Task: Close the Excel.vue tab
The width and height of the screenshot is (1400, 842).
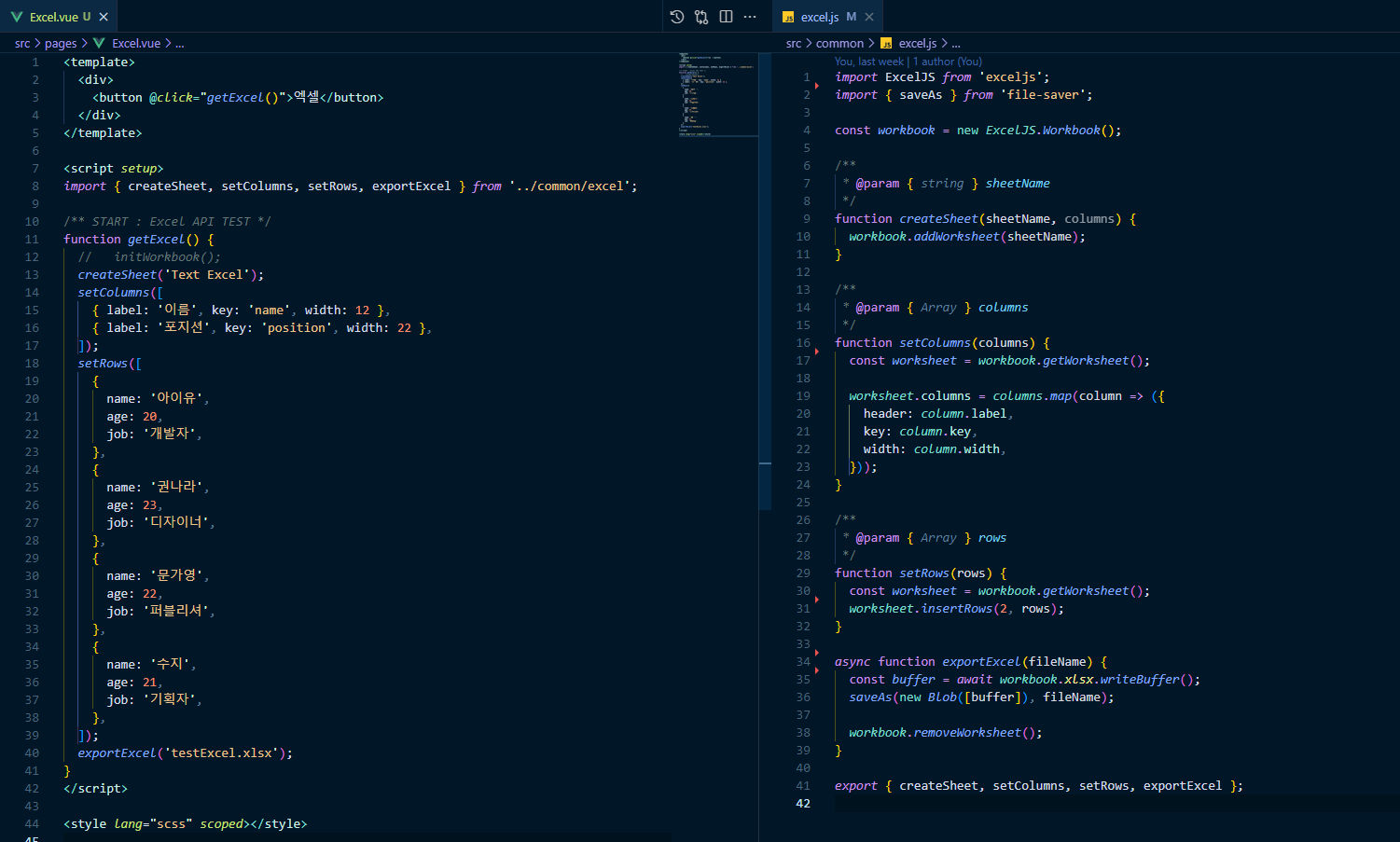Action: [x=104, y=17]
